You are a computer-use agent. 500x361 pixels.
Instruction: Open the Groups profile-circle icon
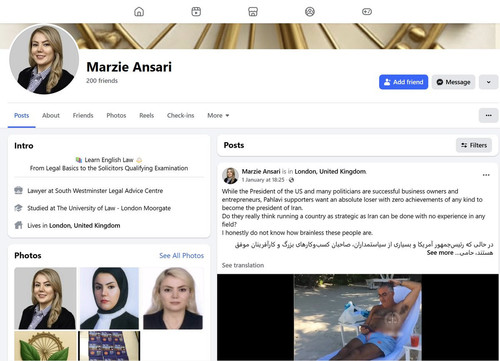pos(310,12)
